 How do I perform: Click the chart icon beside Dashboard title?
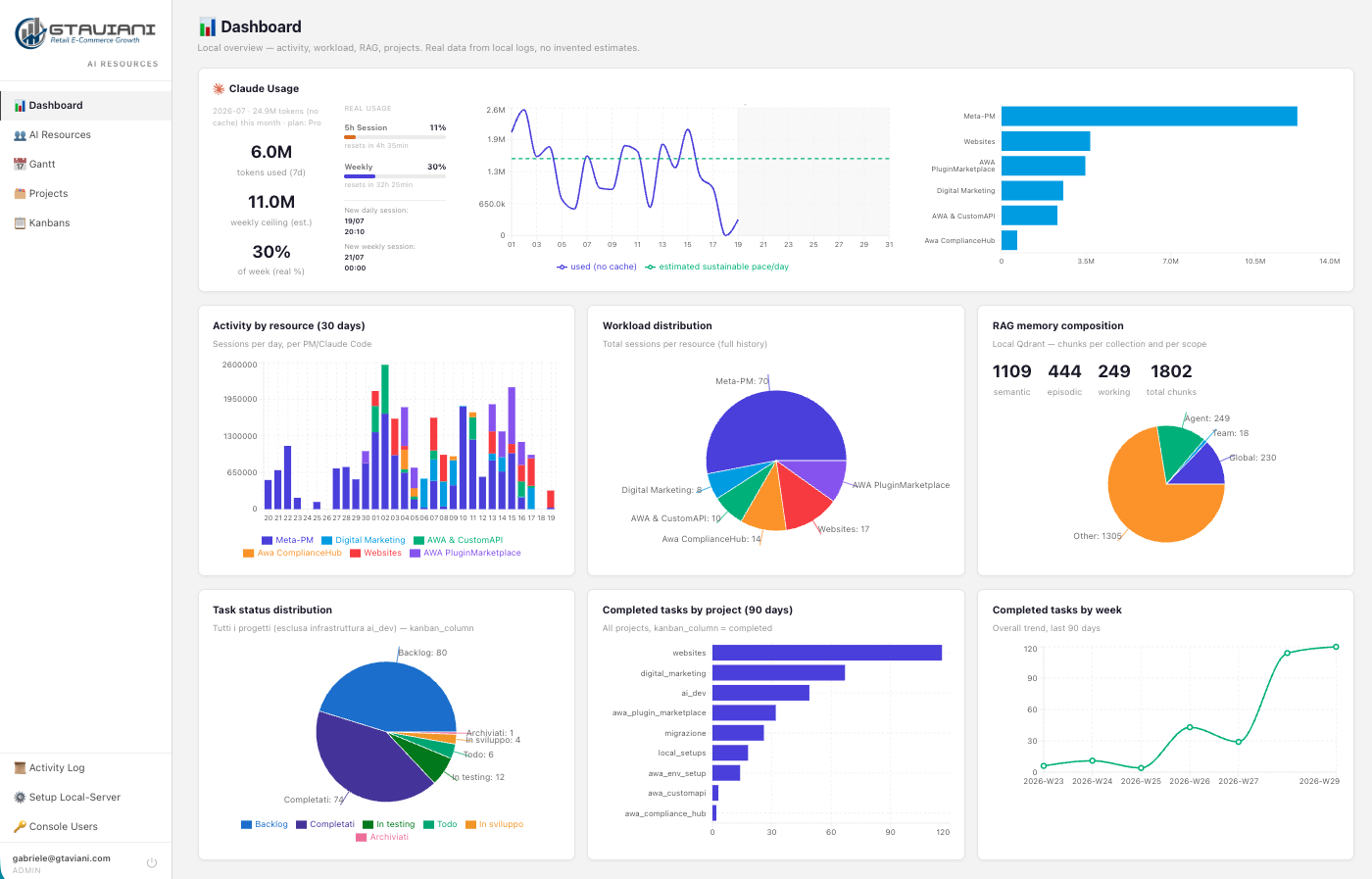click(207, 26)
